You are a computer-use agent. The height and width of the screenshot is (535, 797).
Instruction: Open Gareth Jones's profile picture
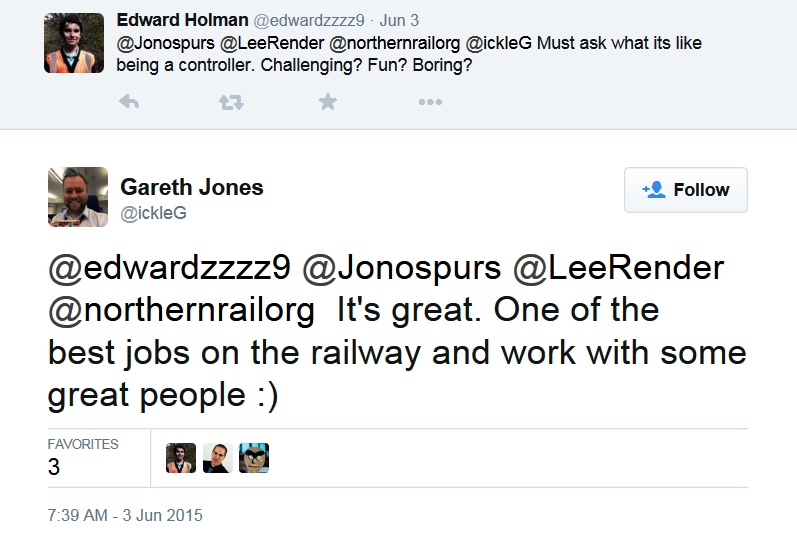(77, 197)
